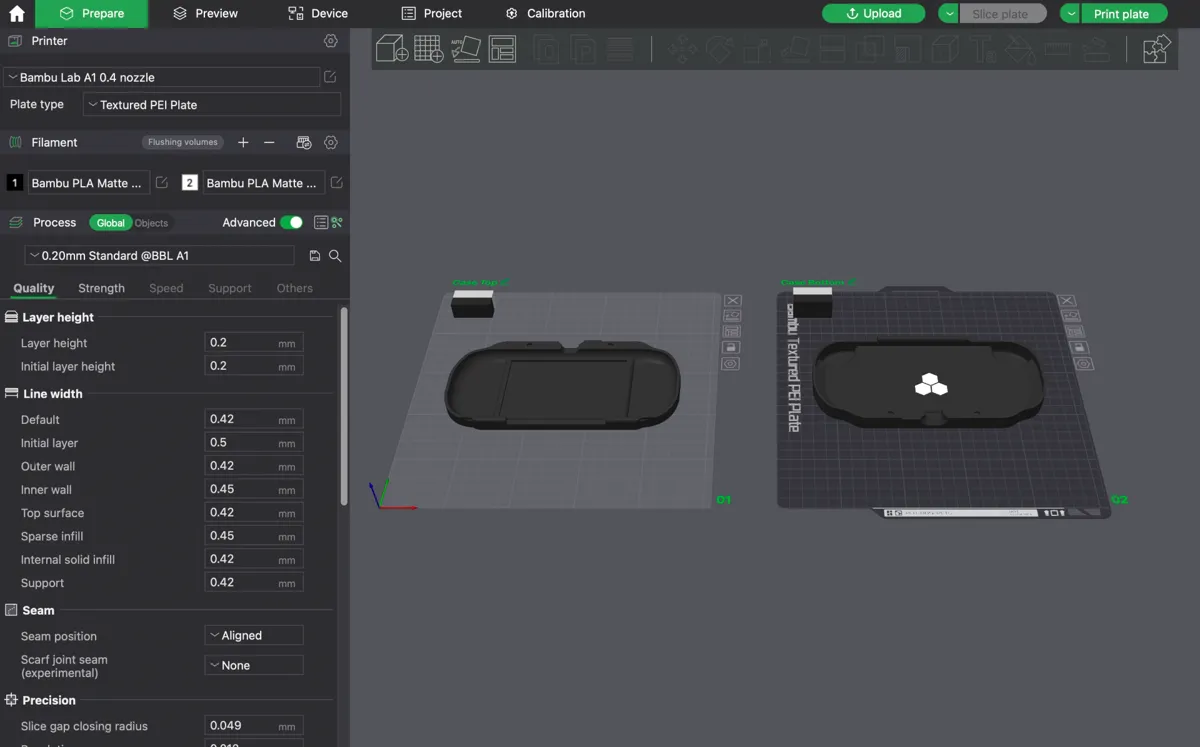Open the Assembly view puzzle icon
Screen dimensions: 1200x747
[1157, 48]
